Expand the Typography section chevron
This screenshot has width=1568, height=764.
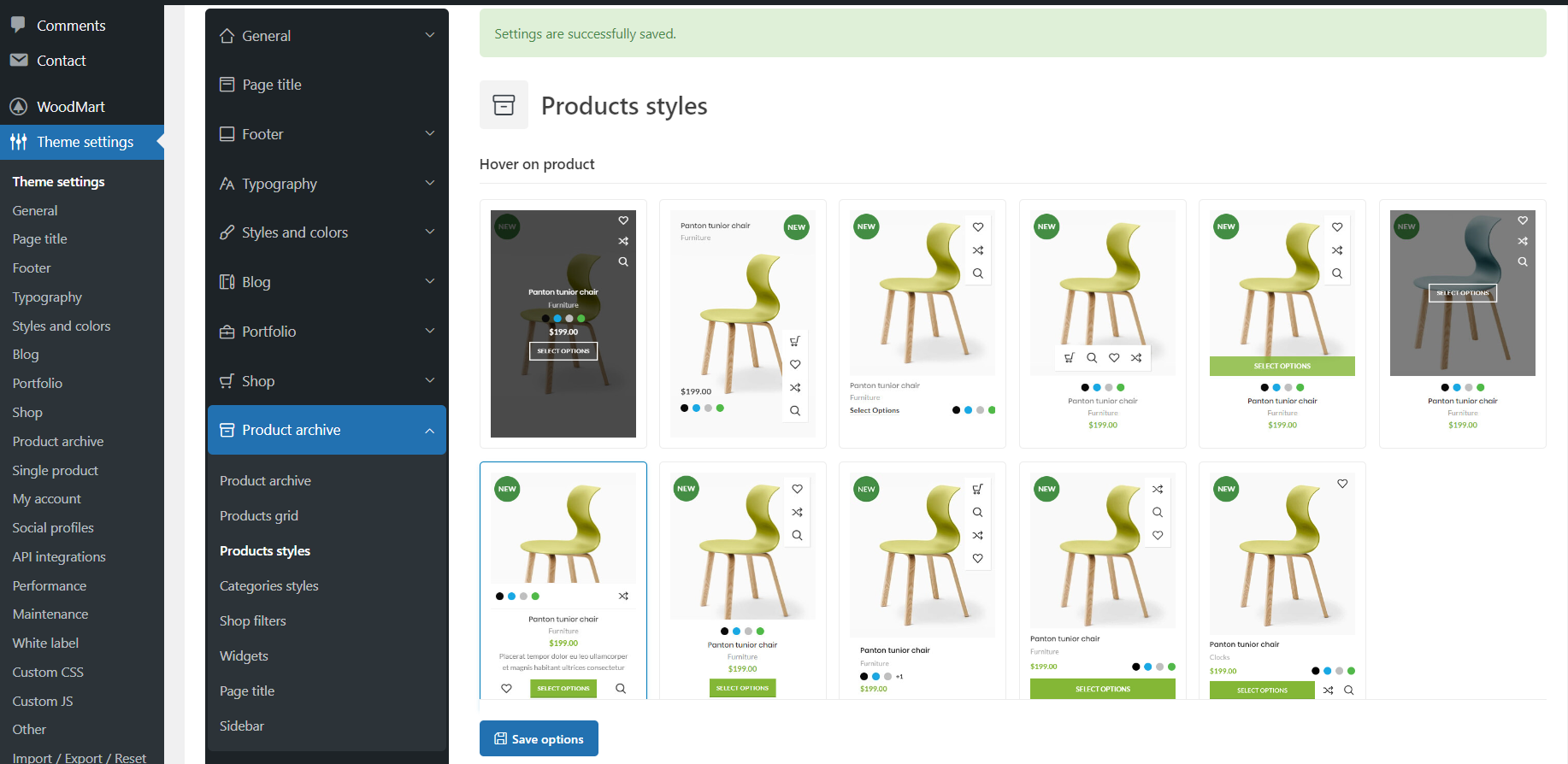click(x=430, y=183)
